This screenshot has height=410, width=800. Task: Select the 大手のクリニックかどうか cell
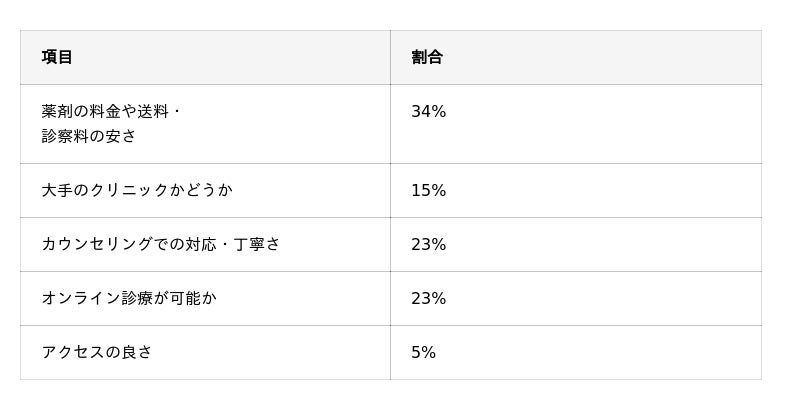click(137, 190)
